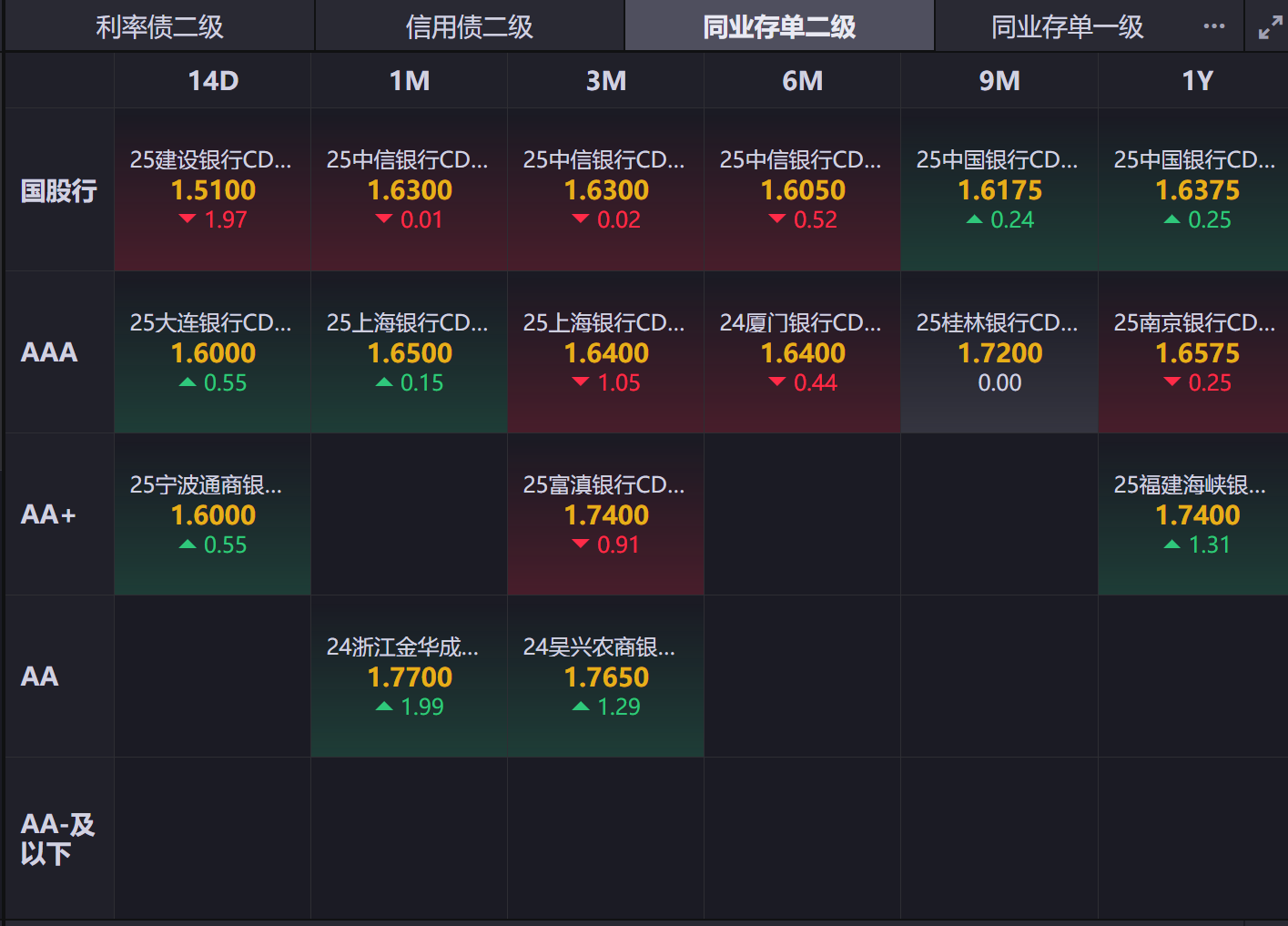The image size is (1288, 926).
Task: Open 25中国银行CD cell at 1.6375
Action: point(1193,190)
